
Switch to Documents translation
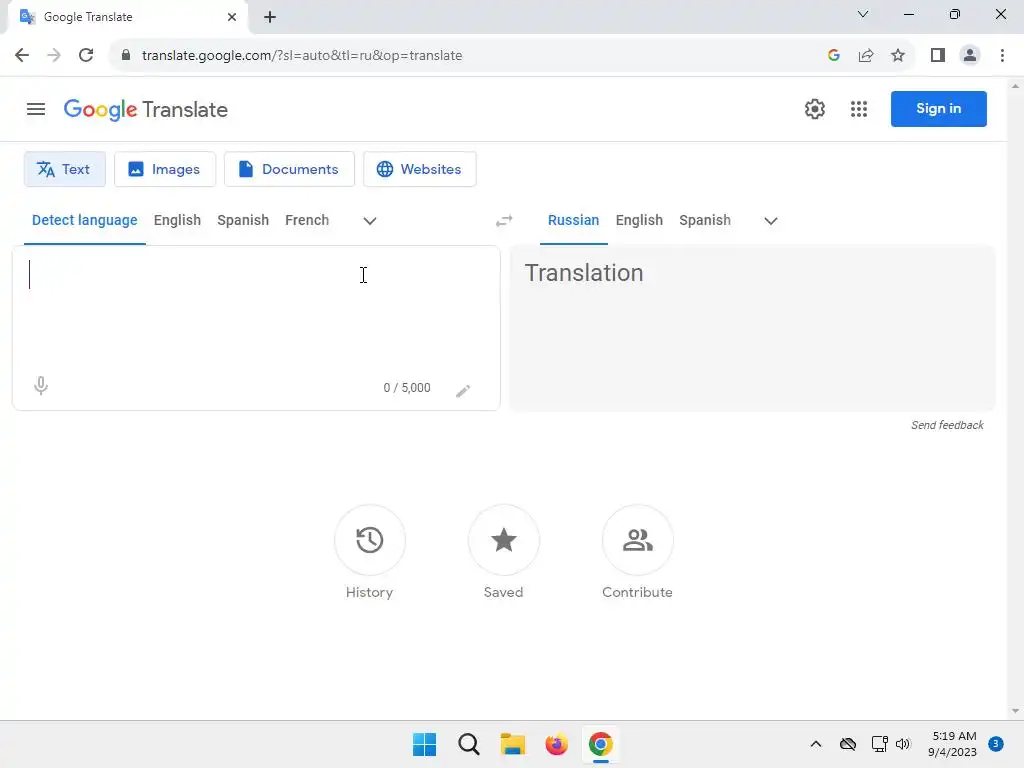289,169
